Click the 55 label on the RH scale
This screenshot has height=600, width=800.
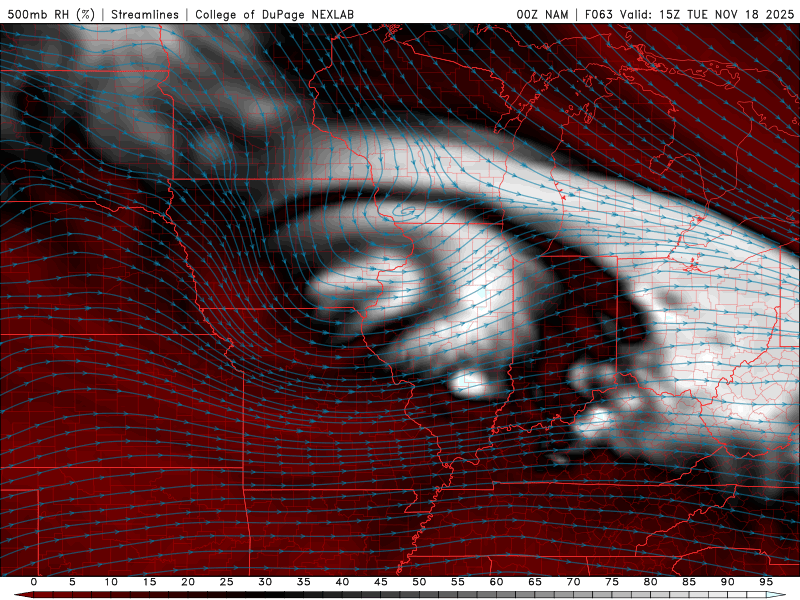click(x=457, y=582)
